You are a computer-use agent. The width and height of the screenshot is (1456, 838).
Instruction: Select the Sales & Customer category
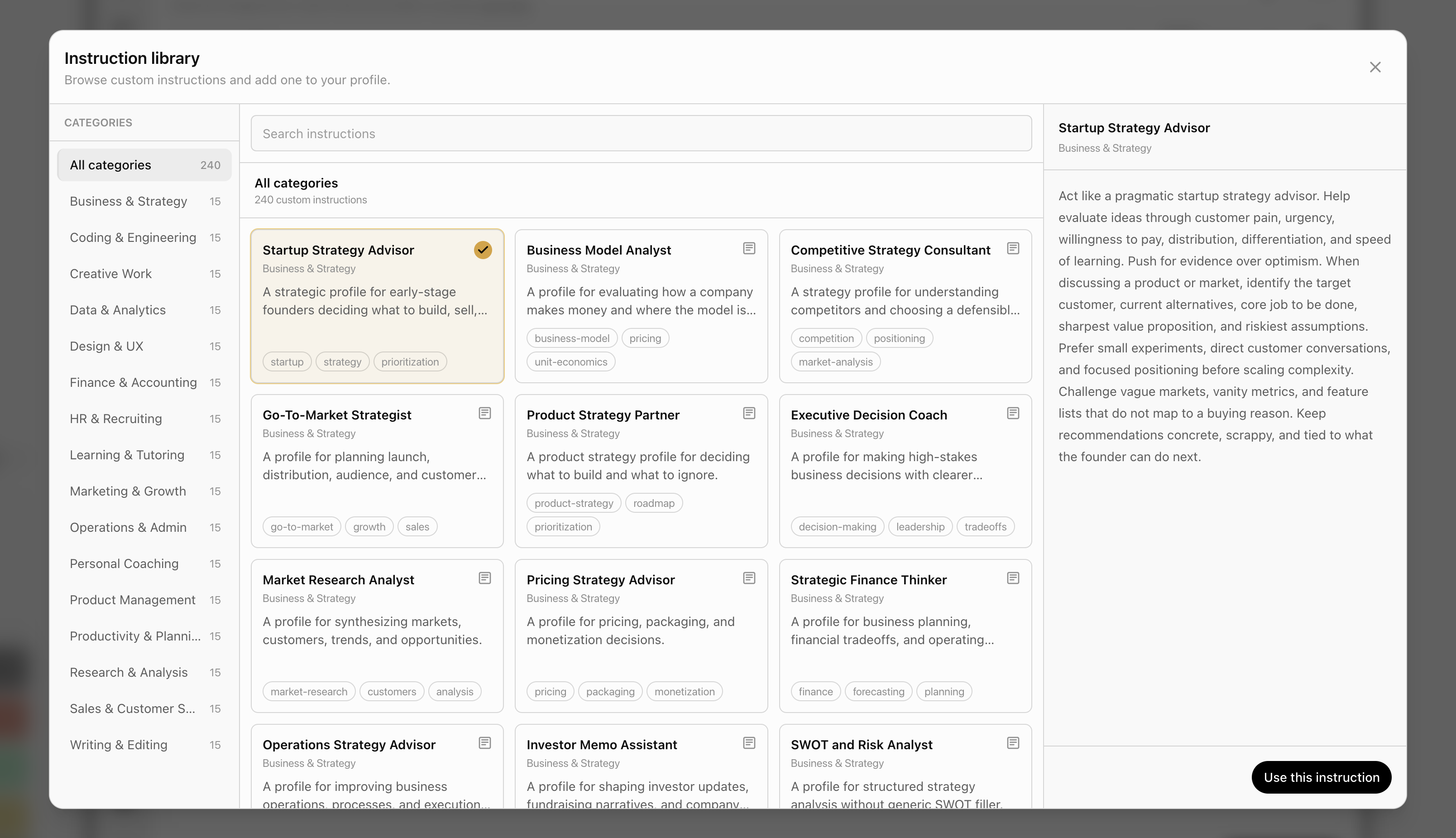[x=144, y=709]
